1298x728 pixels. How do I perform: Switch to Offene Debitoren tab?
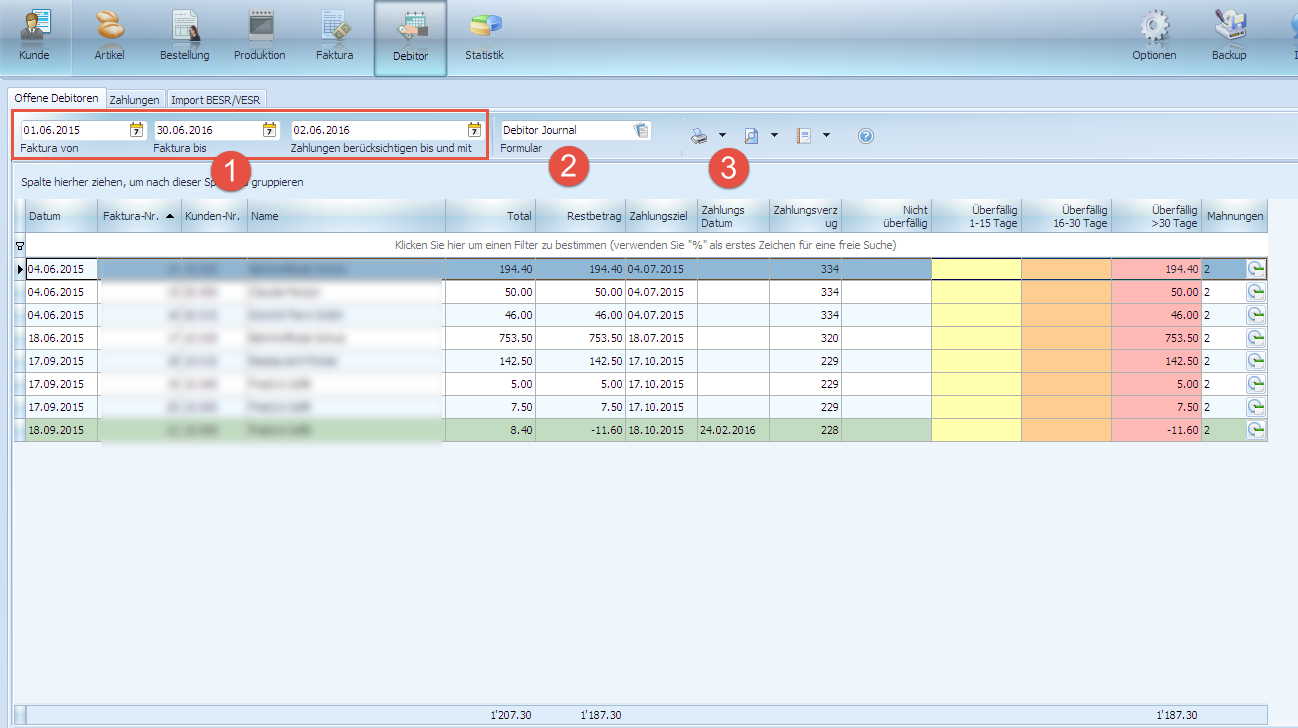pyautogui.click(x=56, y=99)
